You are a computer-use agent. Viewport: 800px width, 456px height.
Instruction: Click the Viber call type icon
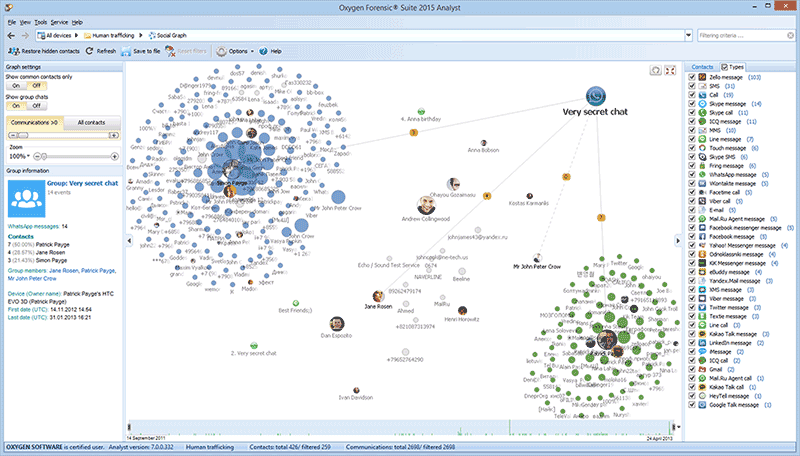tap(702, 201)
